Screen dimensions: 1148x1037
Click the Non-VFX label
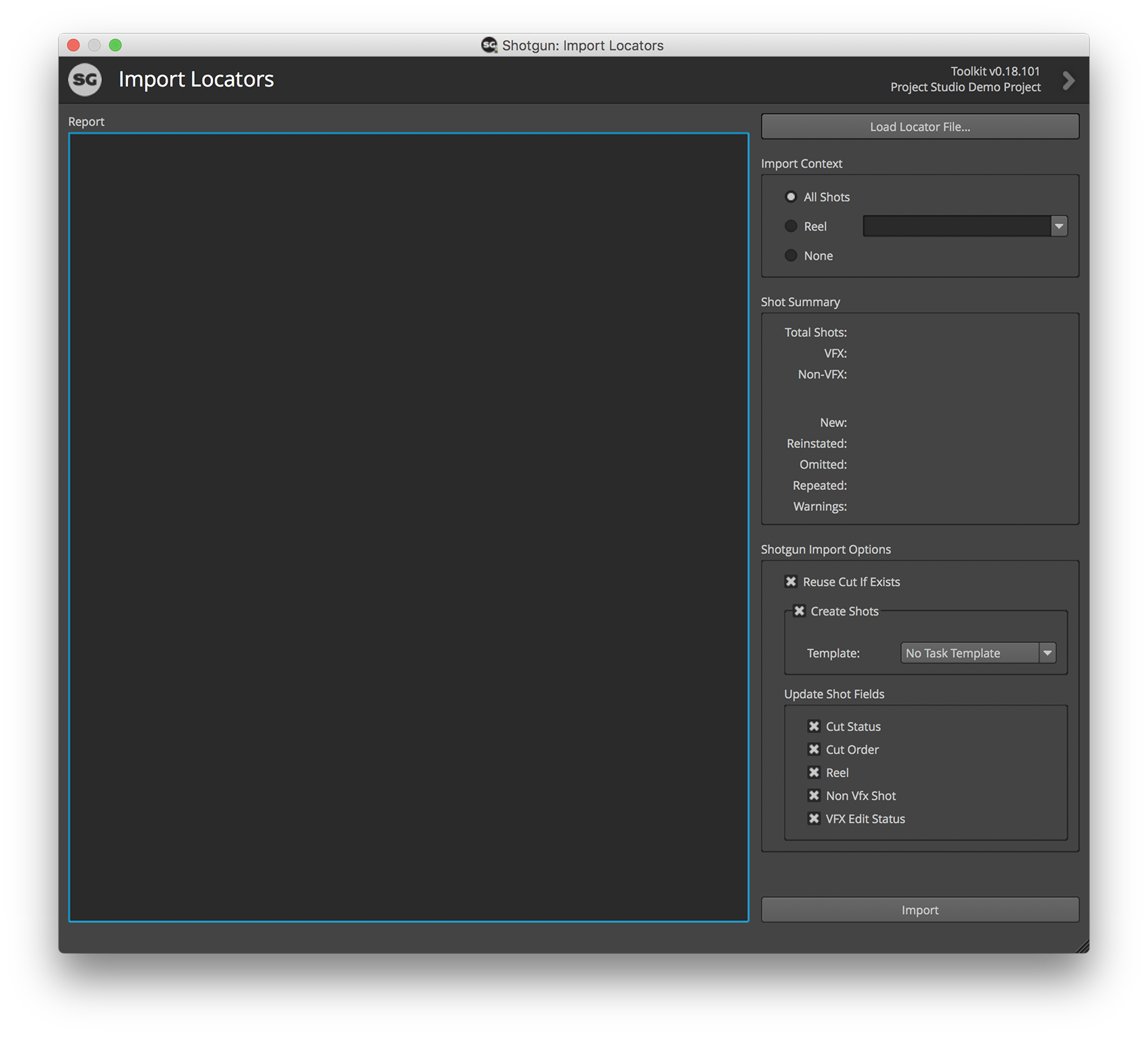tap(822, 375)
